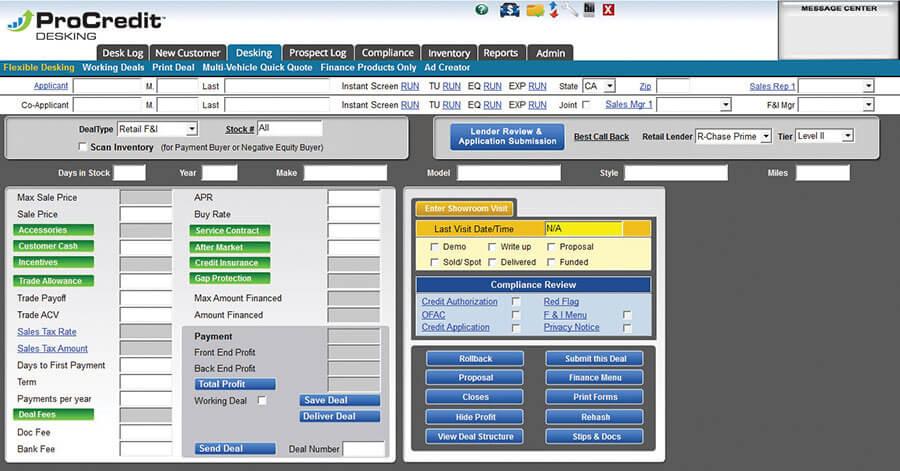The width and height of the screenshot is (900, 471).
Task: Click the orange folder with checkmark icon
Action: point(535,10)
